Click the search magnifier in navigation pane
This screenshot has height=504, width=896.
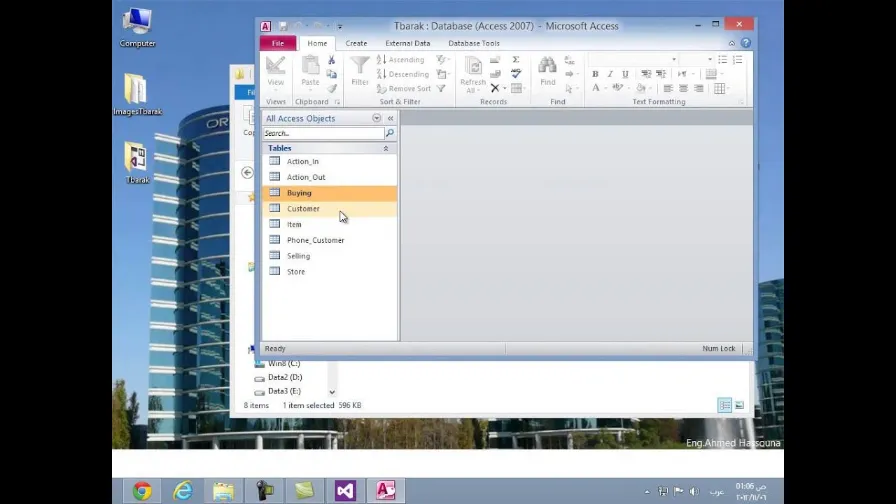[x=390, y=133]
